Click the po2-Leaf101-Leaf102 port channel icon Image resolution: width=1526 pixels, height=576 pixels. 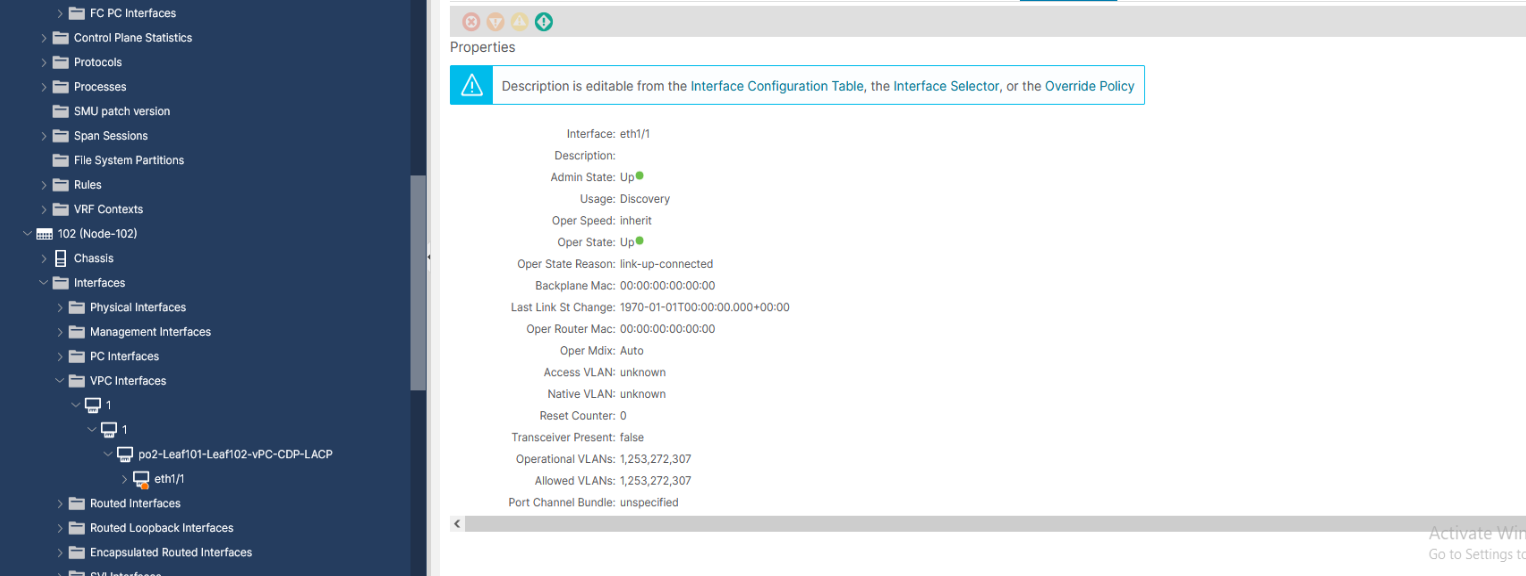coord(125,453)
